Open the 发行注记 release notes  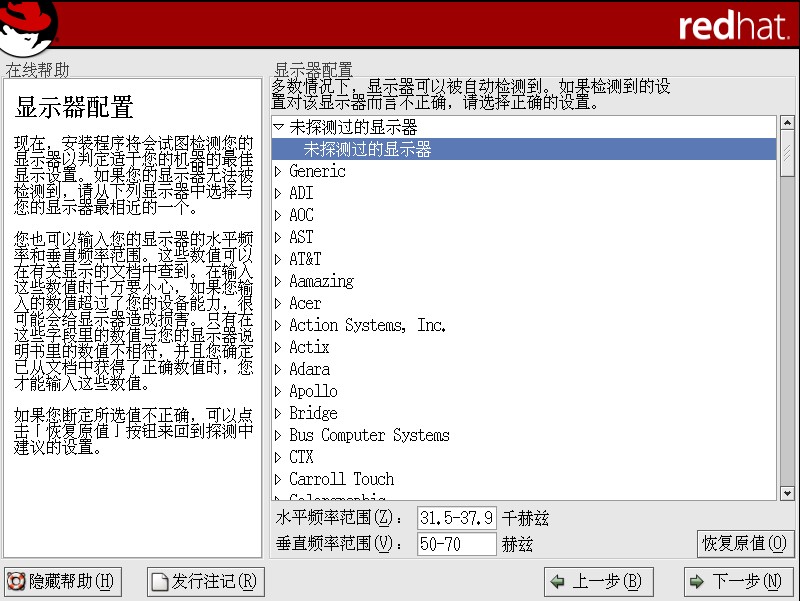click(206, 582)
